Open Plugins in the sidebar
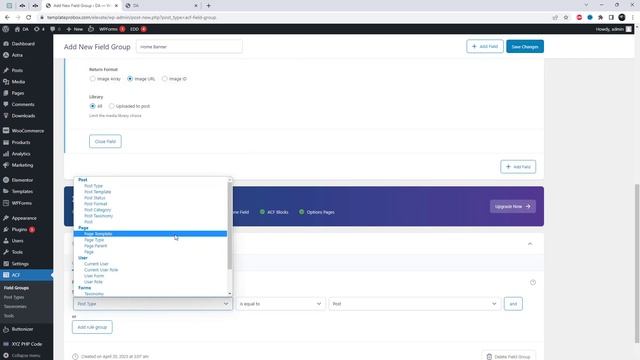640x360 pixels. tap(19, 229)
